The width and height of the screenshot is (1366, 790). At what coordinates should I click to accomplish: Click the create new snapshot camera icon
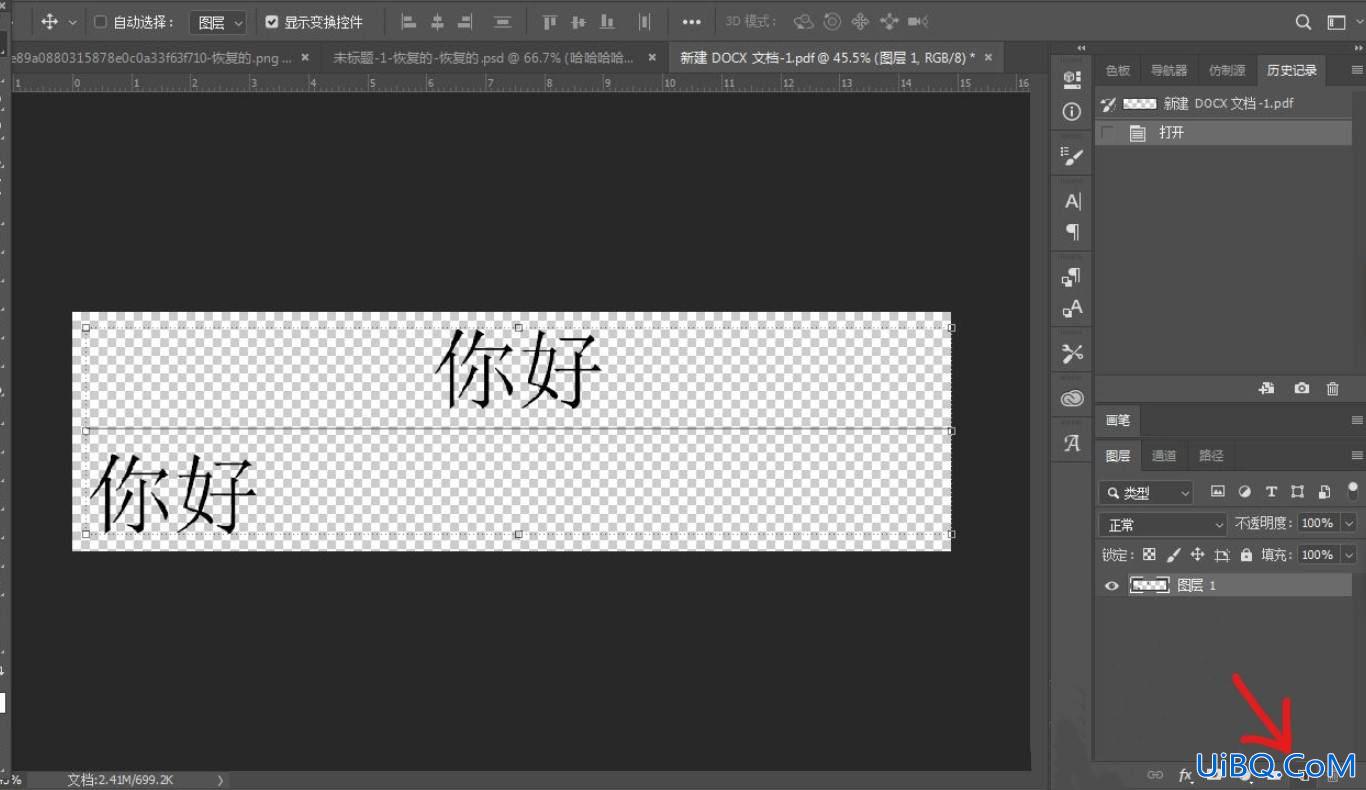(x=1301, y=388)
